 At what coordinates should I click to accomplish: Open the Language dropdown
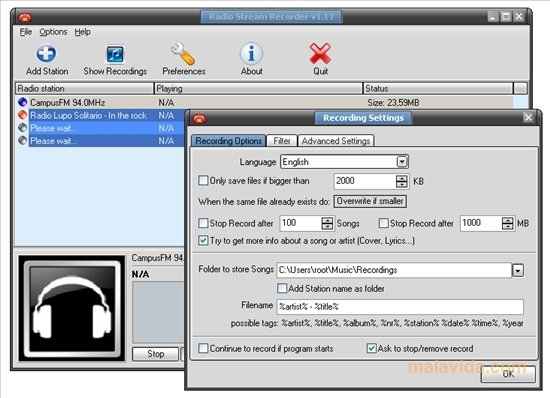(x=402, y=162)
